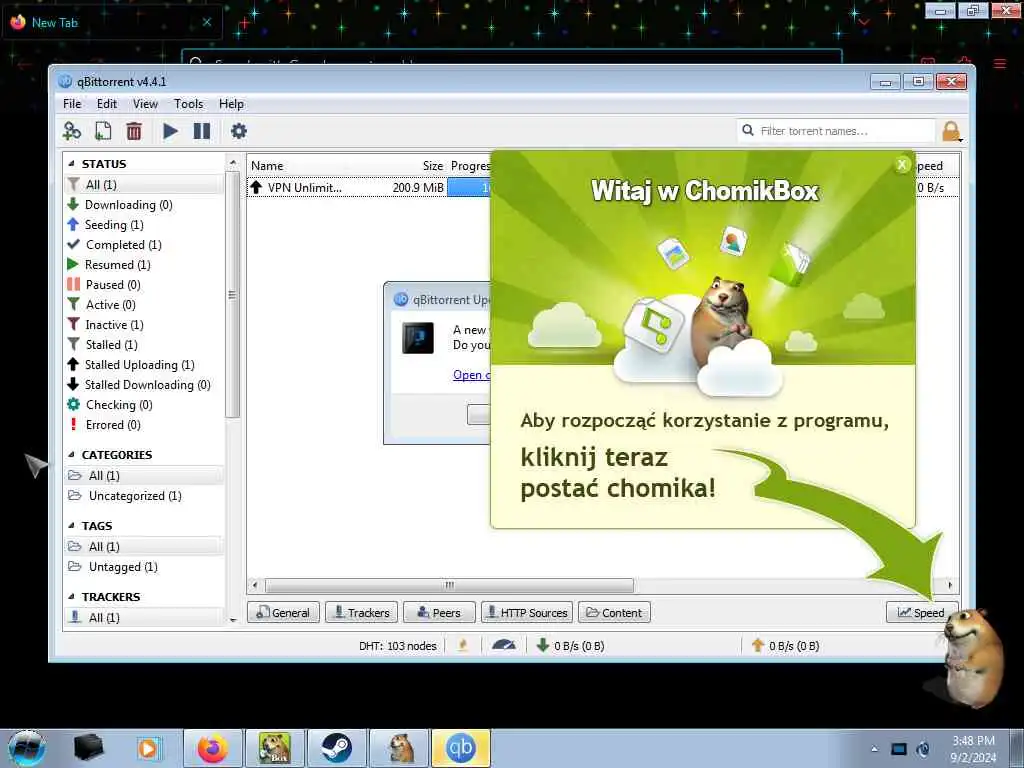This screenshot has height=768, width=1024.
Task: Open the Speed graph tab
Action: (921, 613)
